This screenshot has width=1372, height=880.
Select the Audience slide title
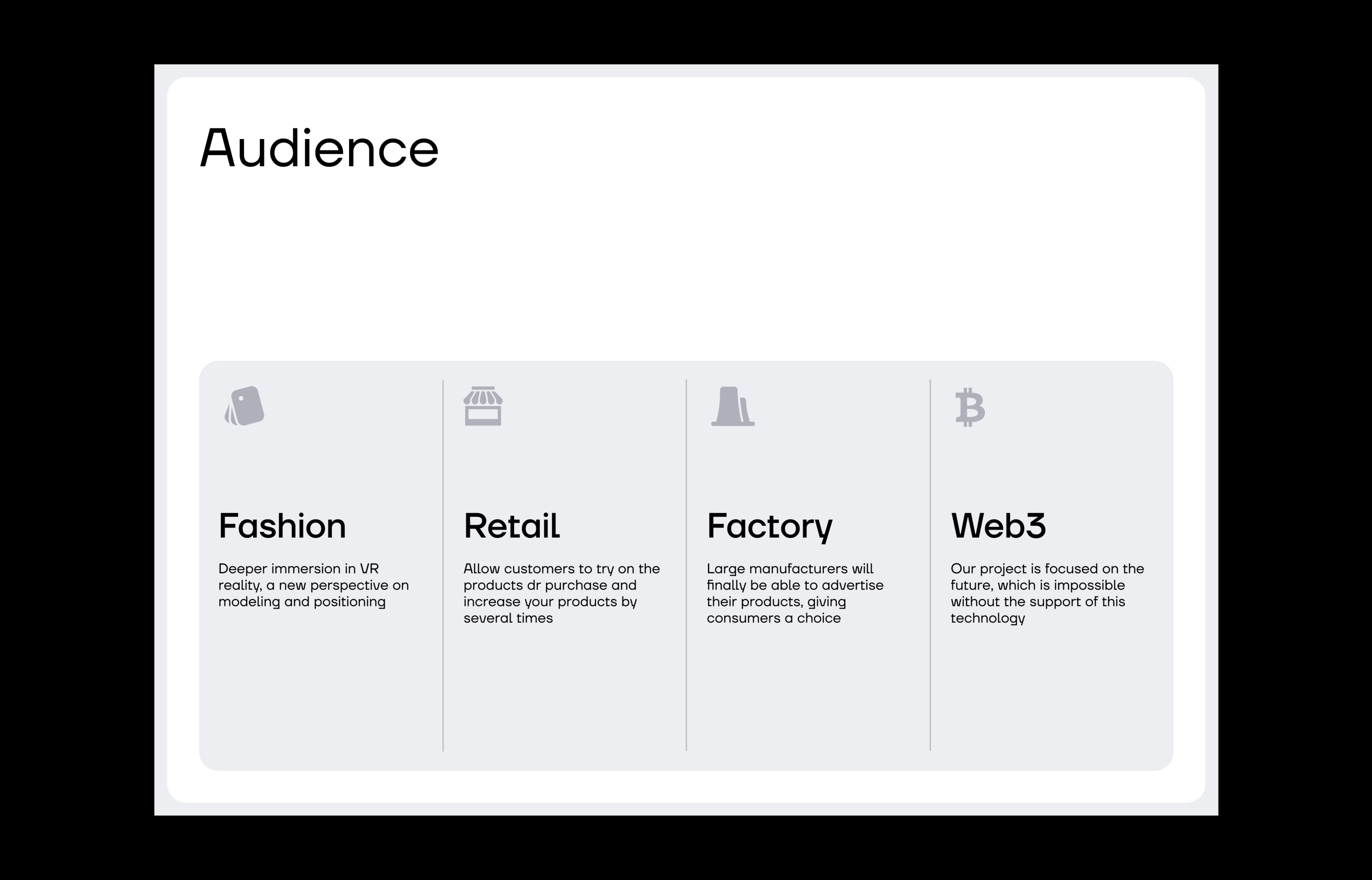[x=319, y=148]
